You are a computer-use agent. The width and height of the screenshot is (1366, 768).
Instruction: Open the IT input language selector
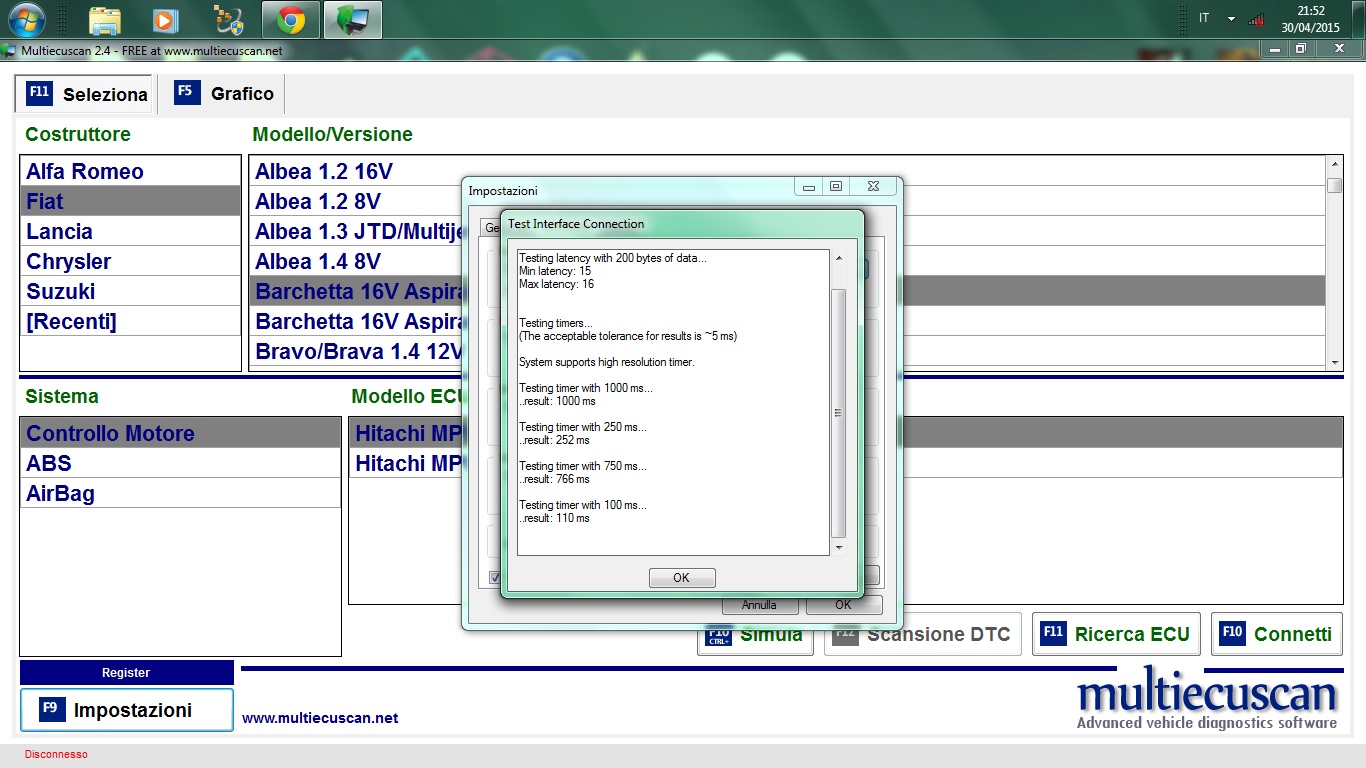click(1204, 19)
